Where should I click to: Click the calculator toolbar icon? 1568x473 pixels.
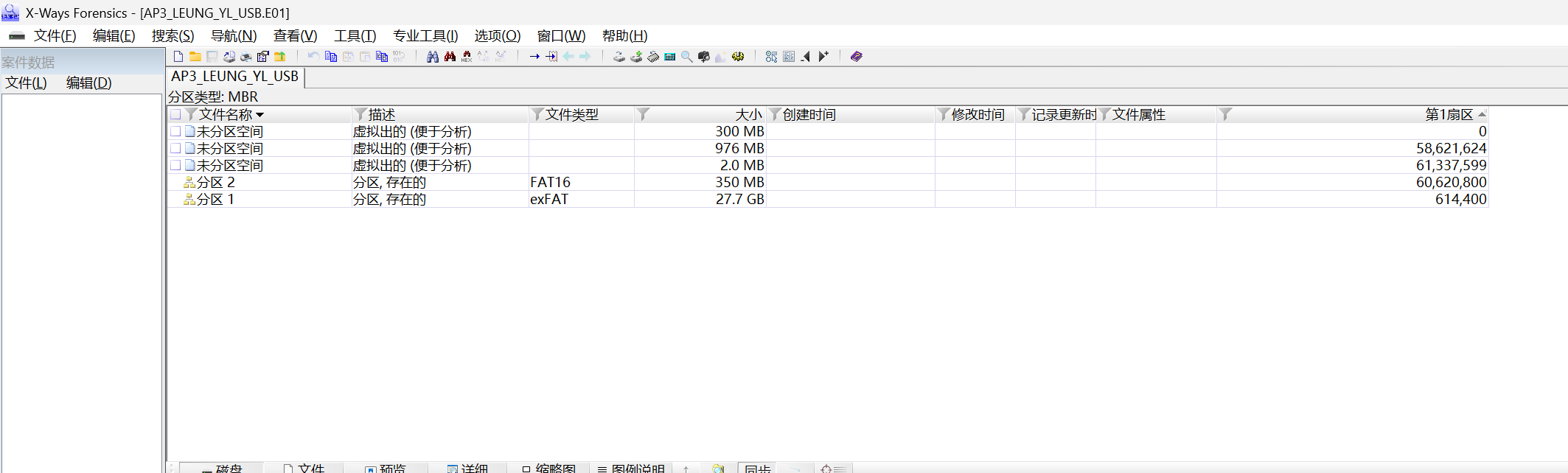669,57
